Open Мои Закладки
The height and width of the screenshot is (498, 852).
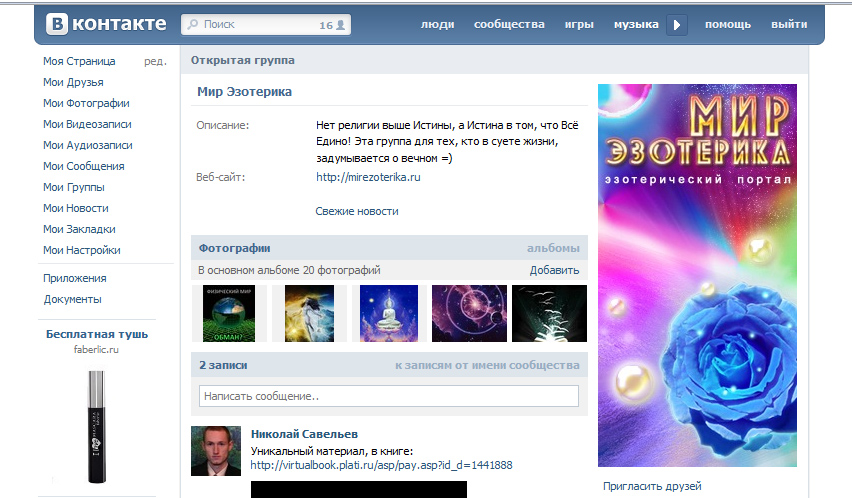click(79, 229)
